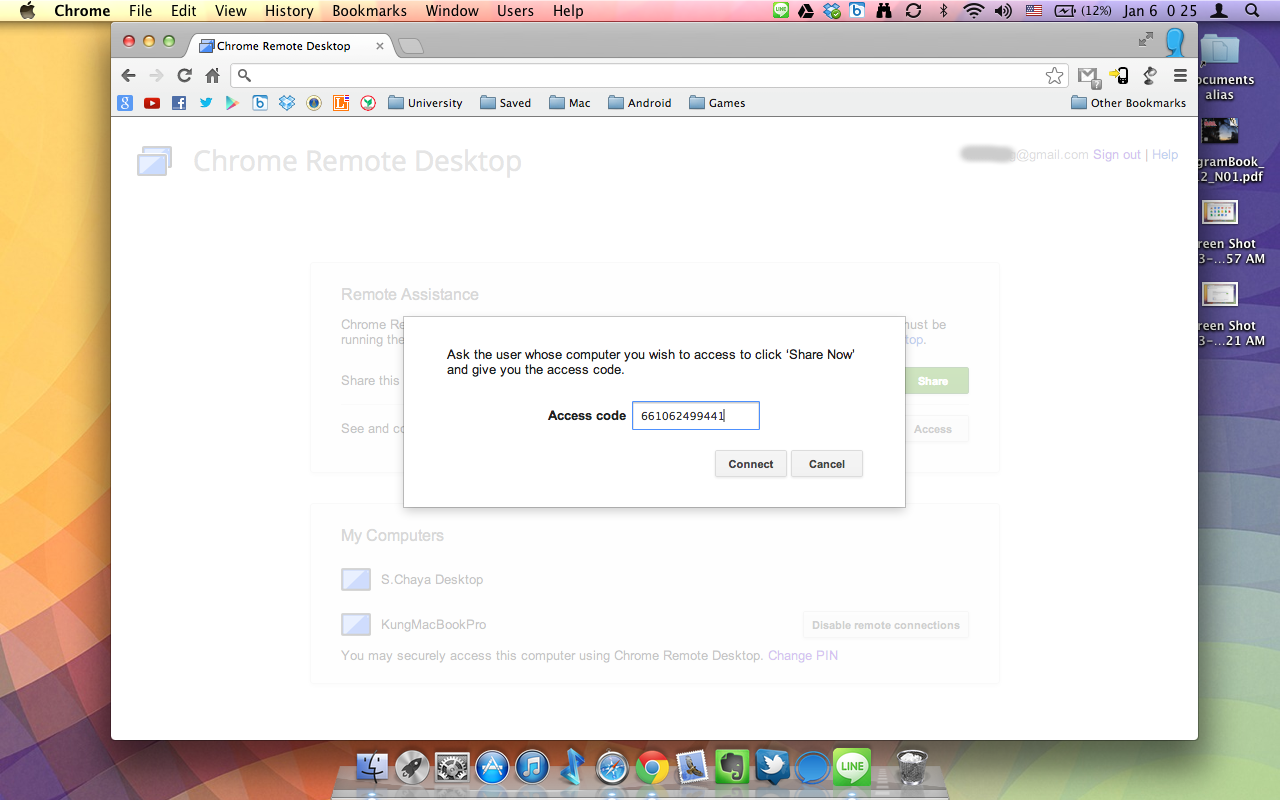Image resolution: width=1280 pixels, height=800 pixels.
Task: Open the Twitter bookmark
Action: (x=206, y=103)
